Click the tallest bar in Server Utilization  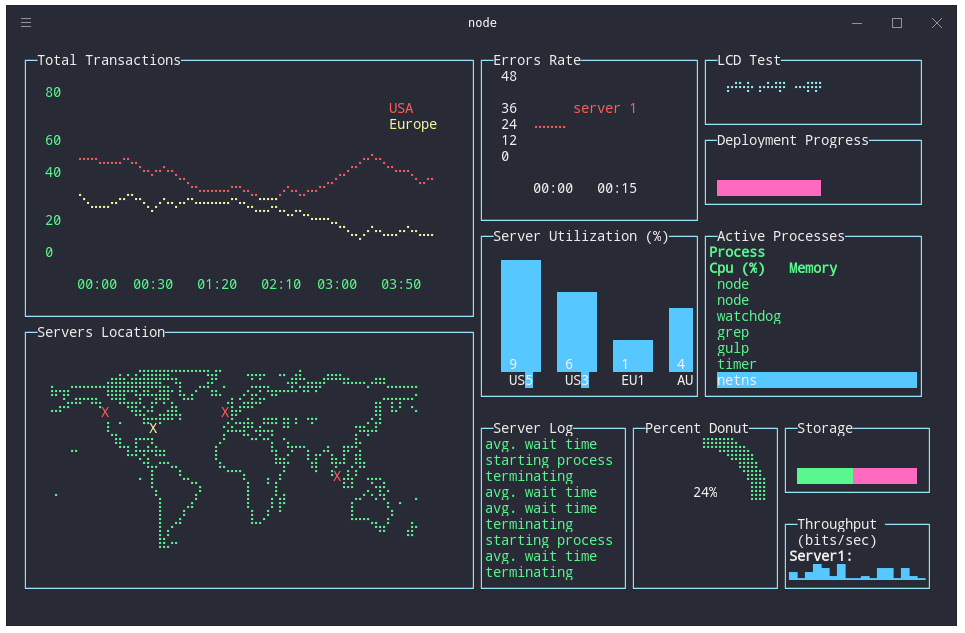(521, 315)
